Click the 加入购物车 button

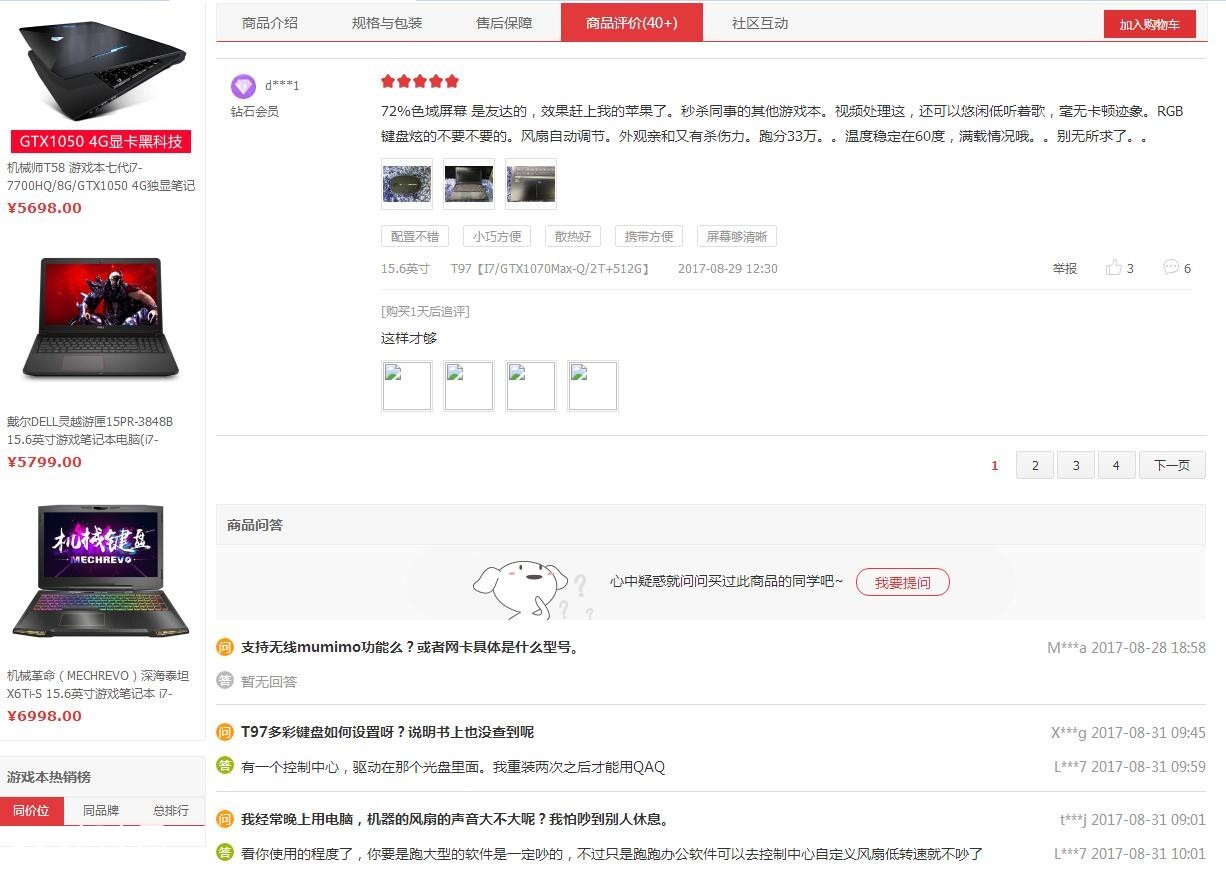coord(1150,24)
